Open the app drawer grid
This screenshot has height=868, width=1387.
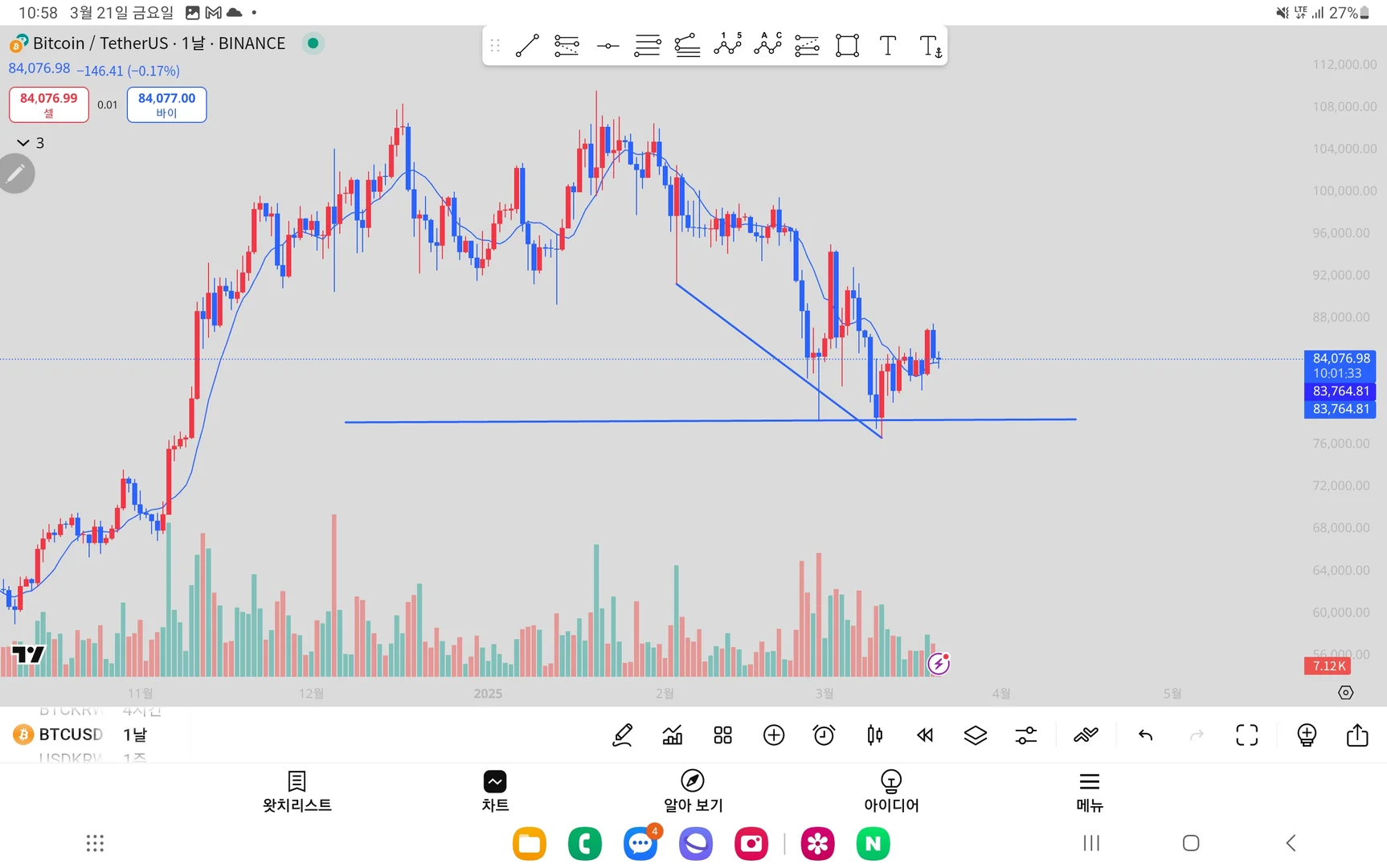coord(95,843)
